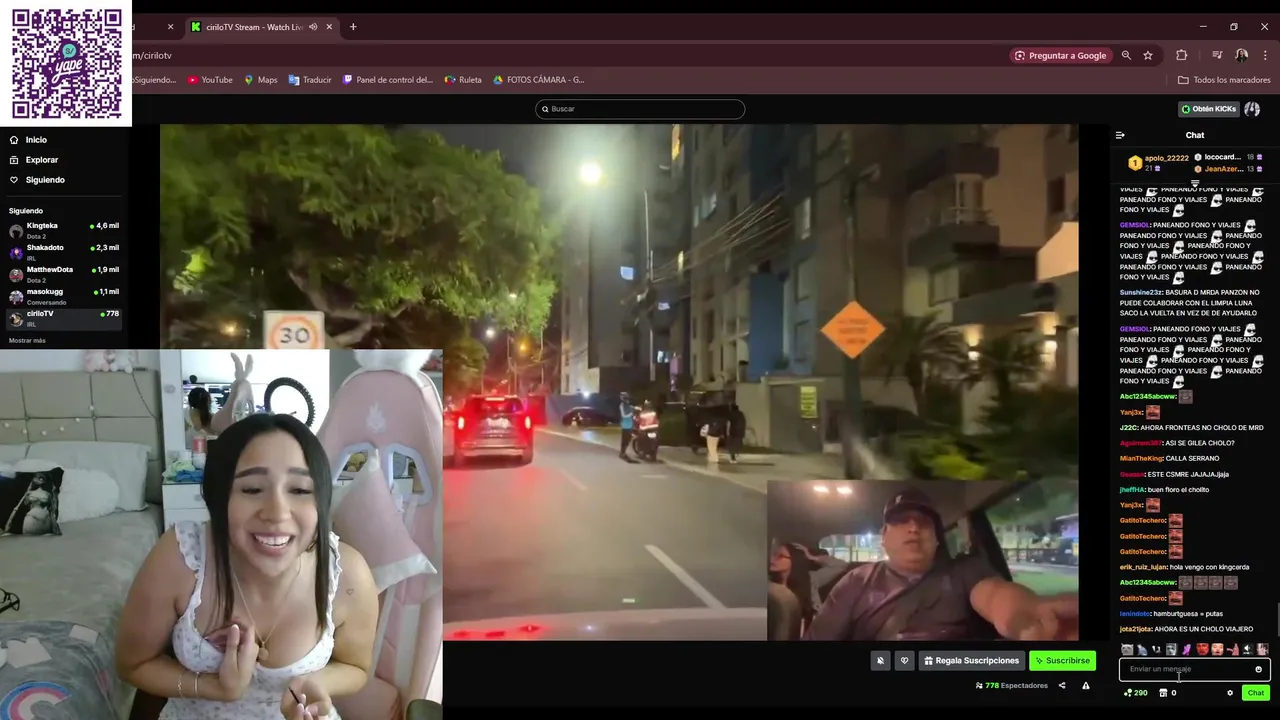Viewport: 1280px width, 720px height.
Task: Open Todos los marcadores folder
Action: [x=1224, y=80]
